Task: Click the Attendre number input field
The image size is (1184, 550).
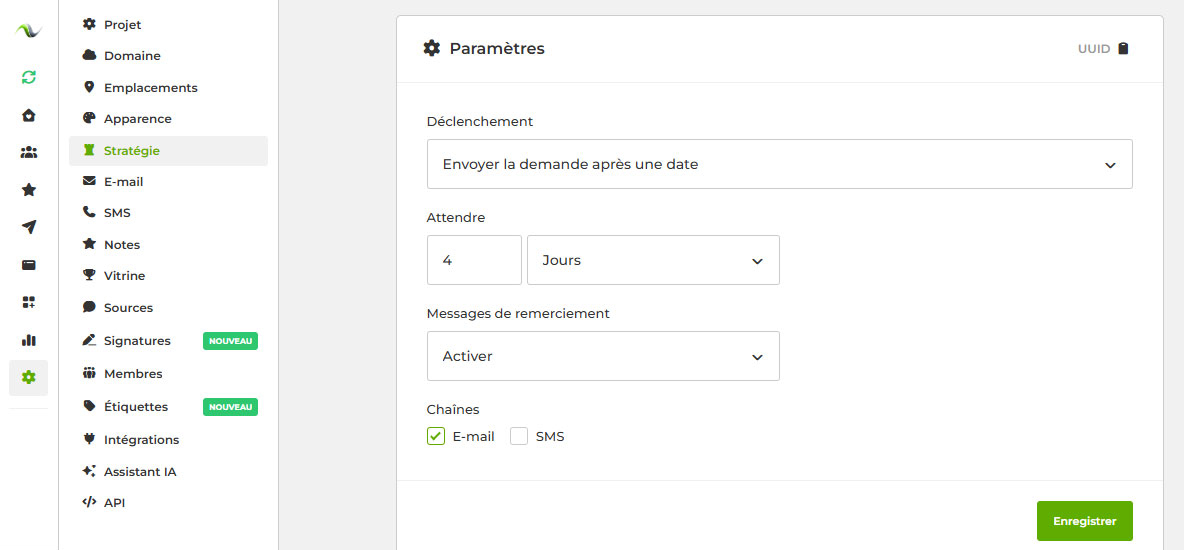Action: pyautogui.click(x=474, y=260)
